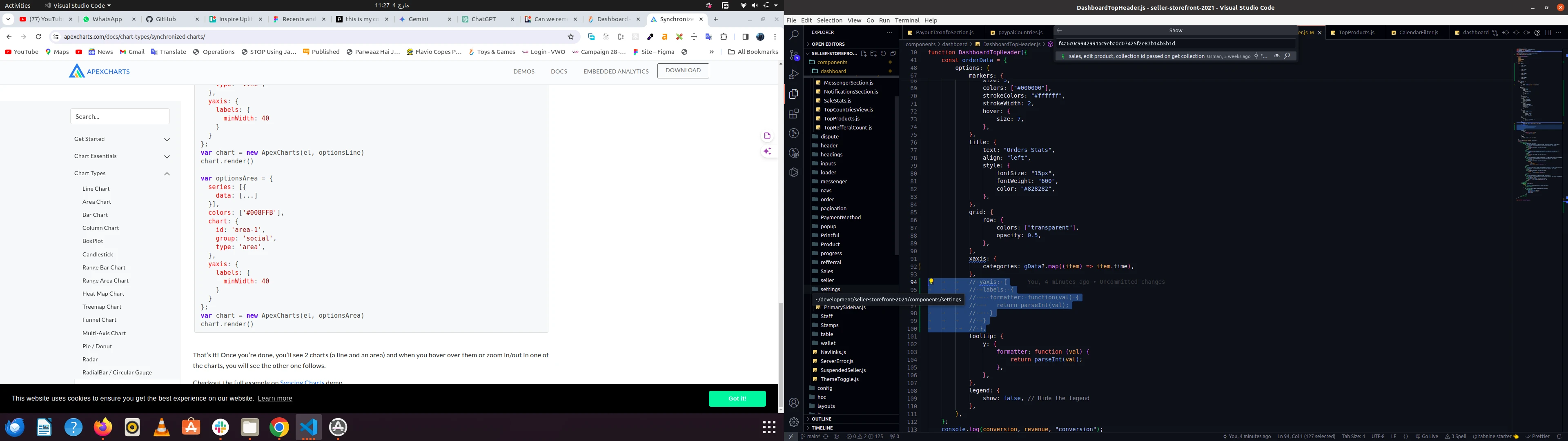1568x441 pixels.
Task: Click split editor right icon
Action: [1548, 33]
